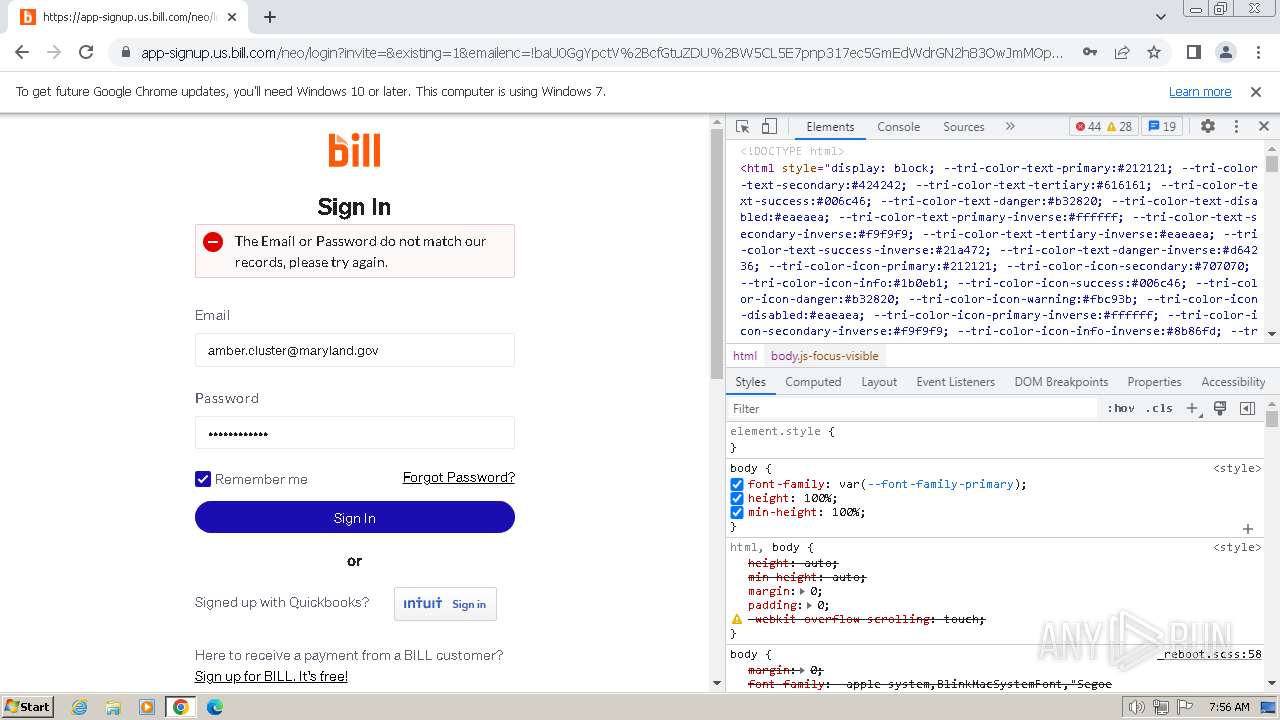Reload the page with the refresh icon
The width and height of the screenshot is (1280, 720).
pyautogui.click(x=86, y=52)
